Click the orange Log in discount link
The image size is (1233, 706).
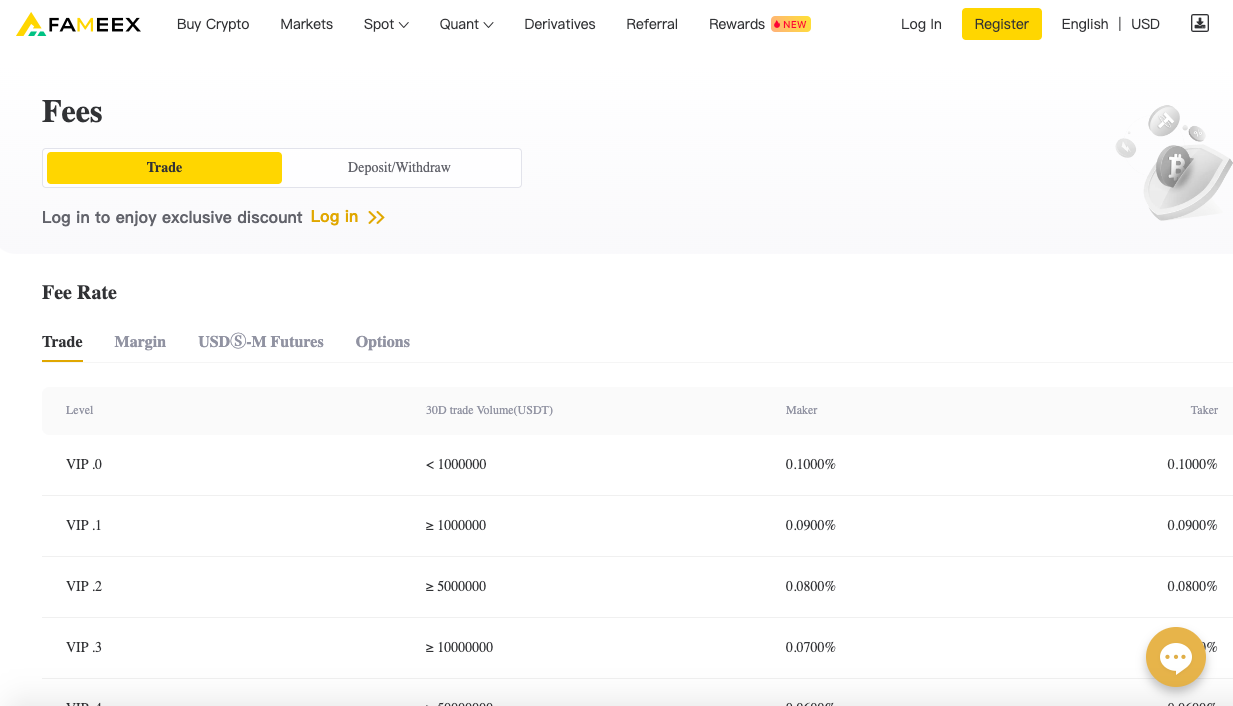pos(334,217)
